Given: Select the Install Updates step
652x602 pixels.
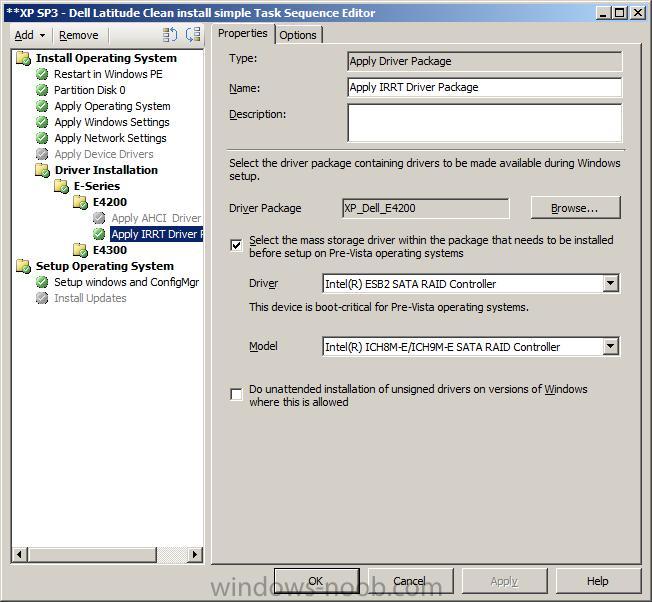Looking at the screenshot, I should [x=90, y=298].
